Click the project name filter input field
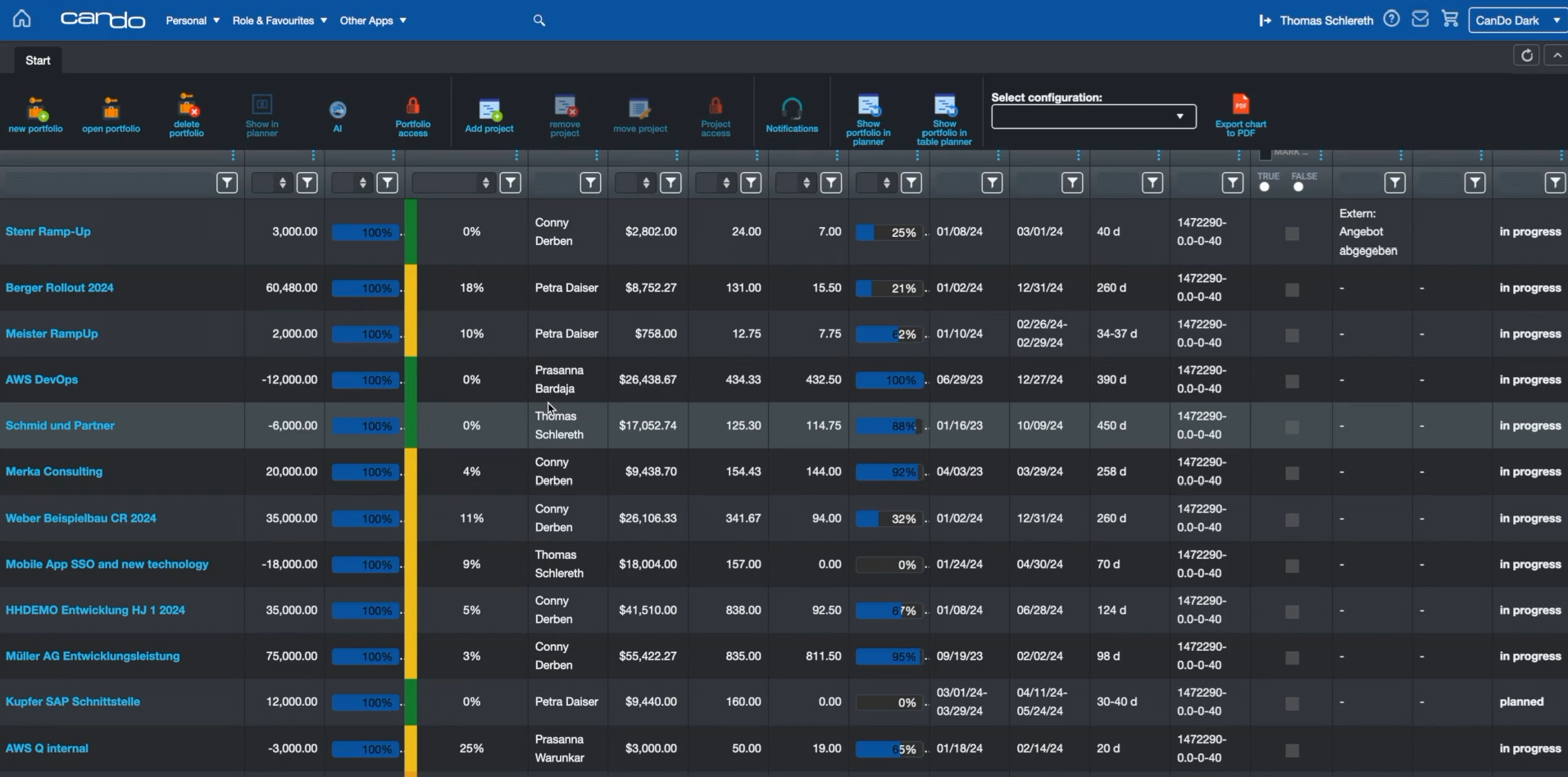The height and width of the screenshot is (777, 1568). (x=107, y=183)
